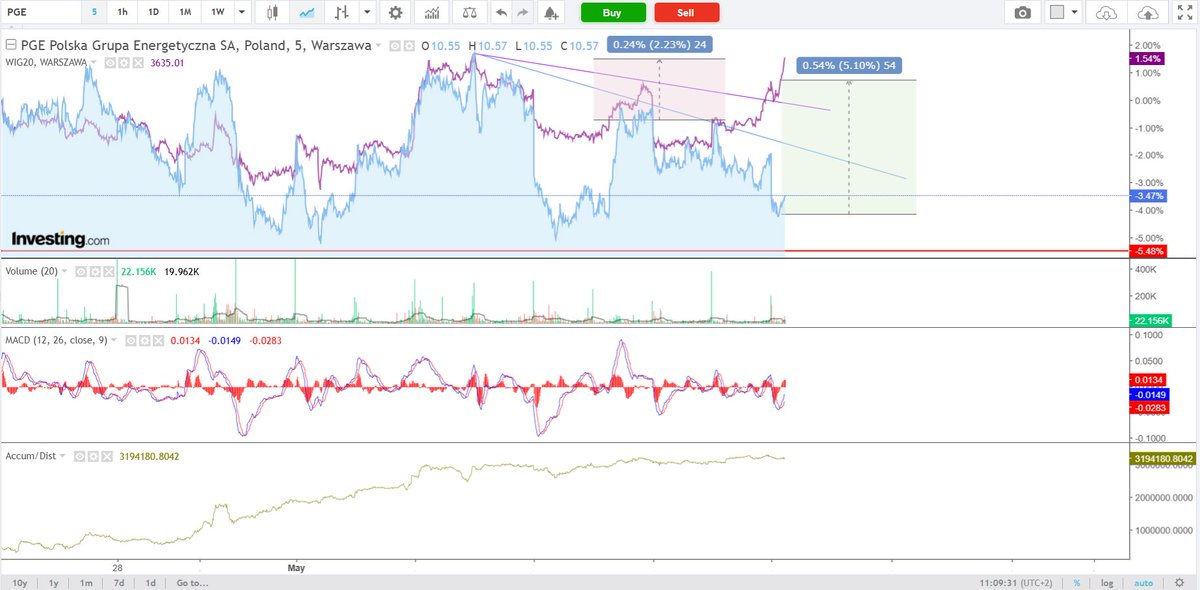Click the PGE symbol search field
The image size is (1200, 590).
[x=39, y=13]
